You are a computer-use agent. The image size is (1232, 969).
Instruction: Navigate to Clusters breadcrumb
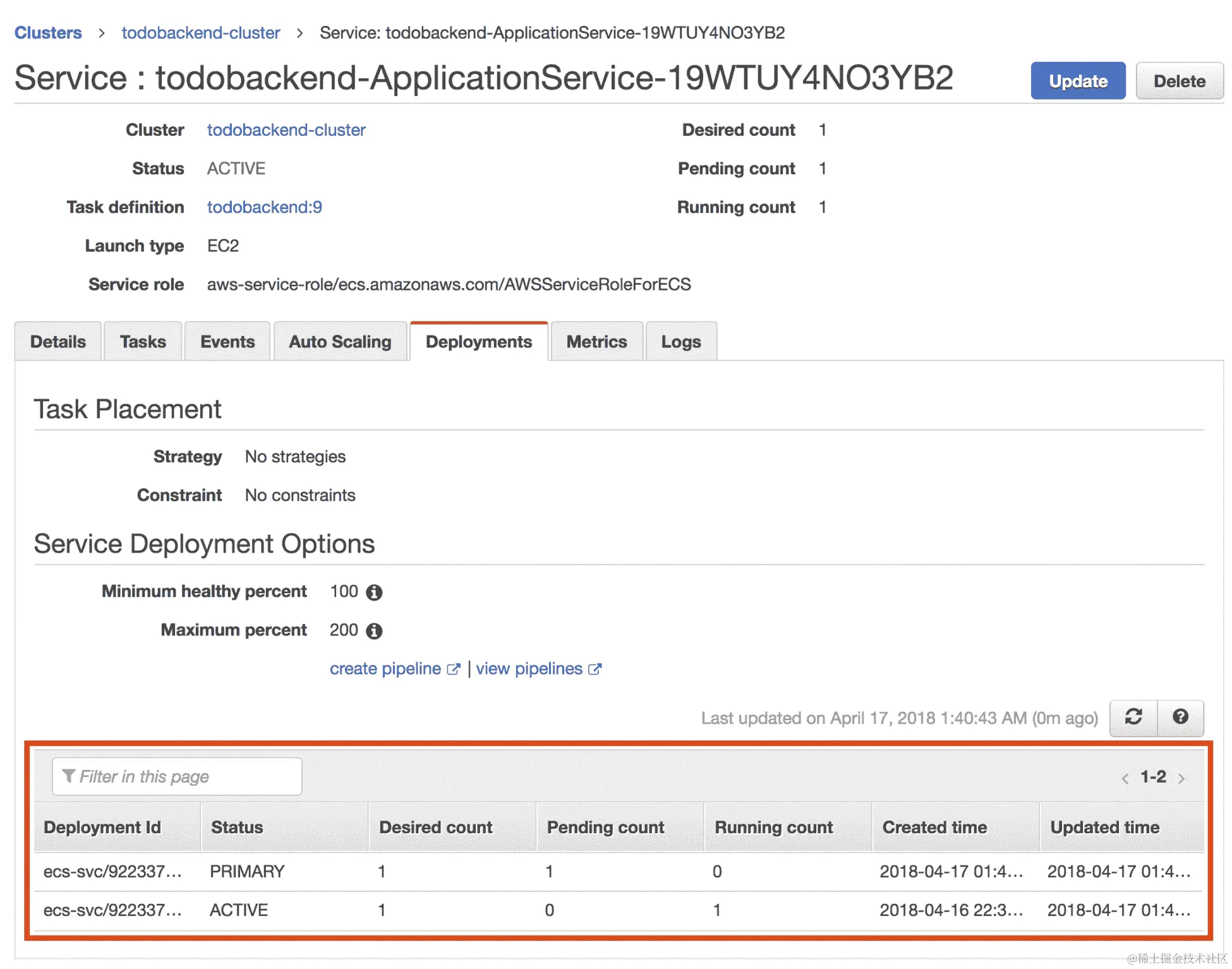48,33
